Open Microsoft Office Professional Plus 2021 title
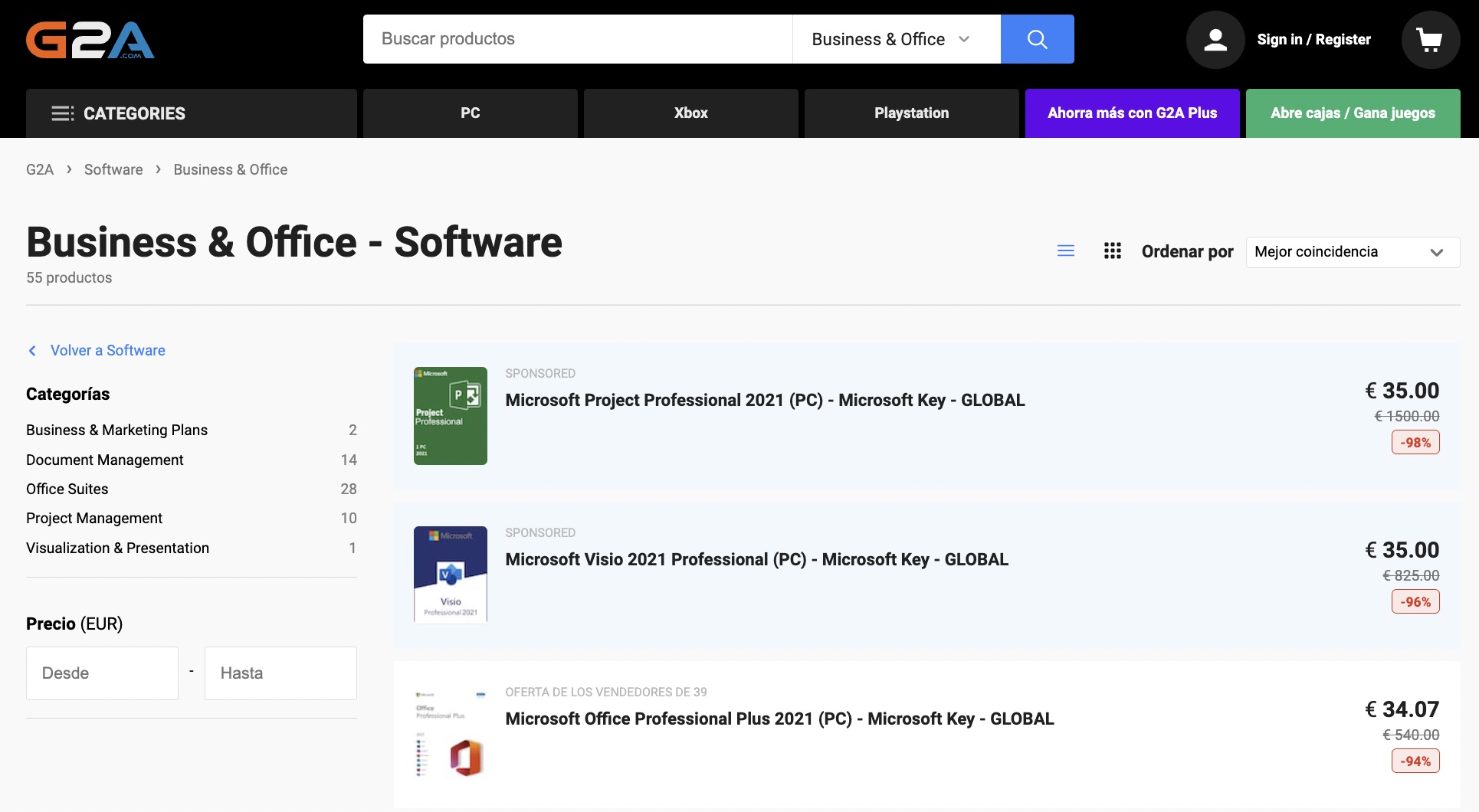 point(779,719)
